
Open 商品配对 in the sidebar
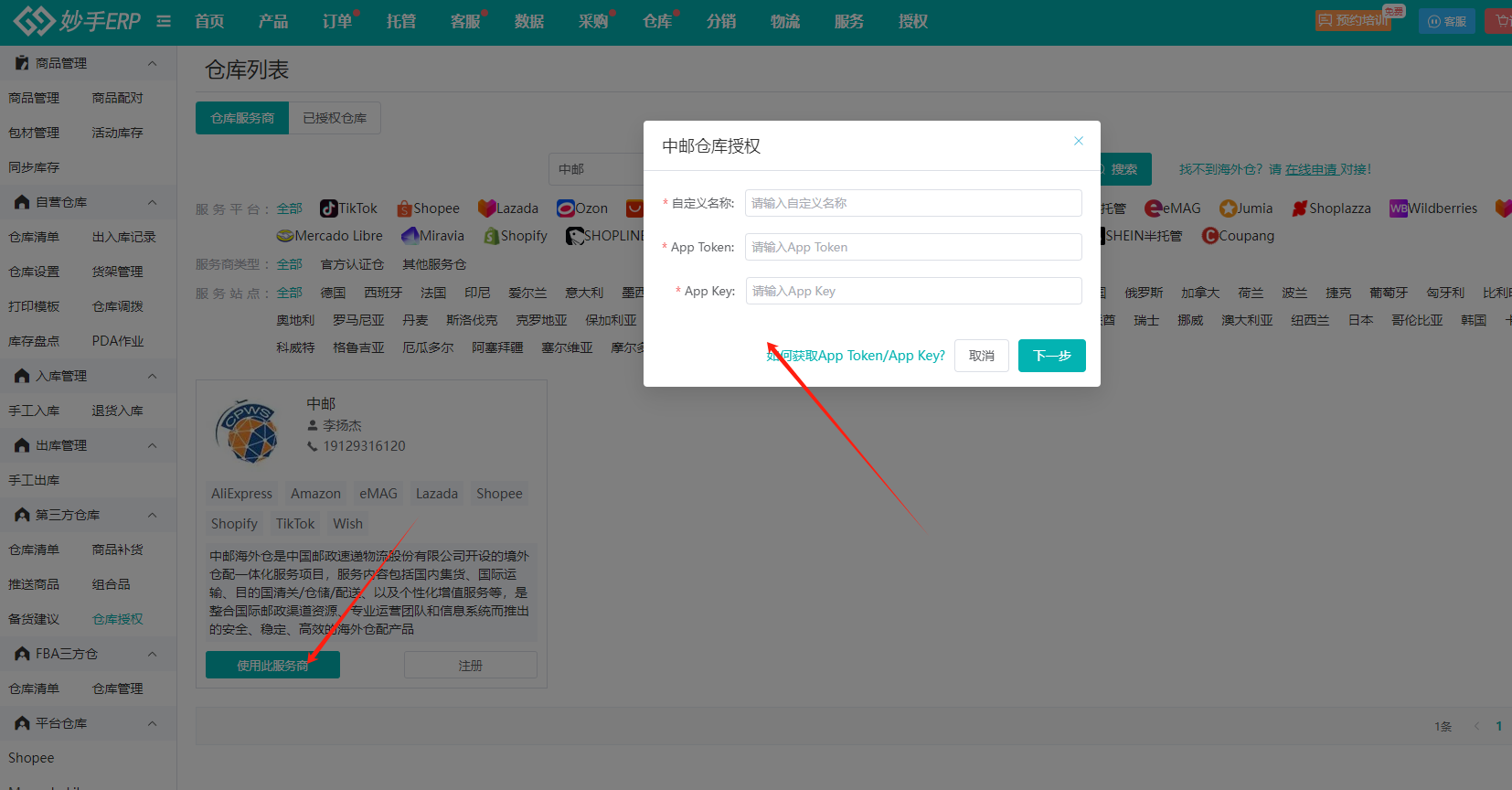click(118, 98)
